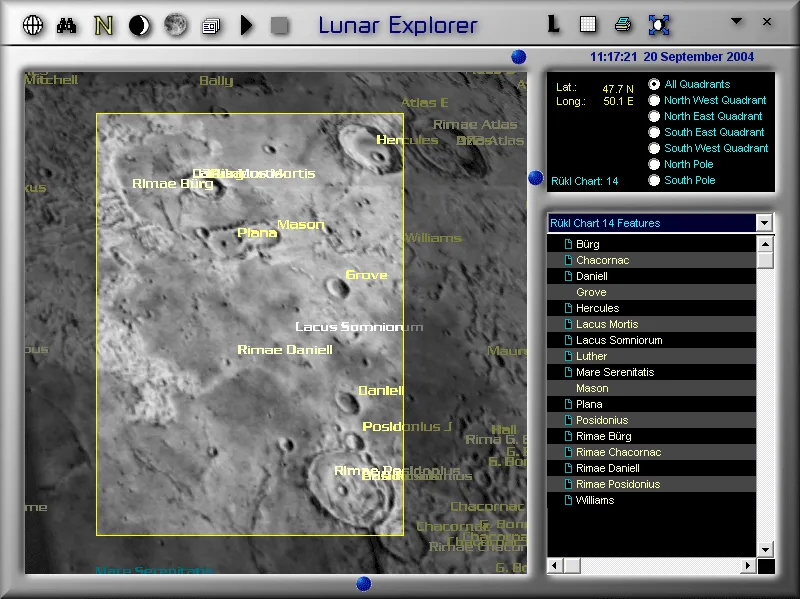This screenshot has width=800, height=599.
Task: Select Plana in the features list
Action: pos(652,404)
